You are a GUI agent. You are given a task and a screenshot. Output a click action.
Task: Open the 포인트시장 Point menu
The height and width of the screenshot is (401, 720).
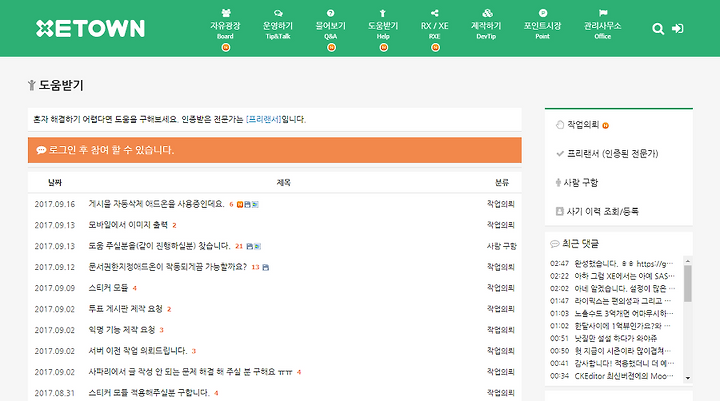542,26
